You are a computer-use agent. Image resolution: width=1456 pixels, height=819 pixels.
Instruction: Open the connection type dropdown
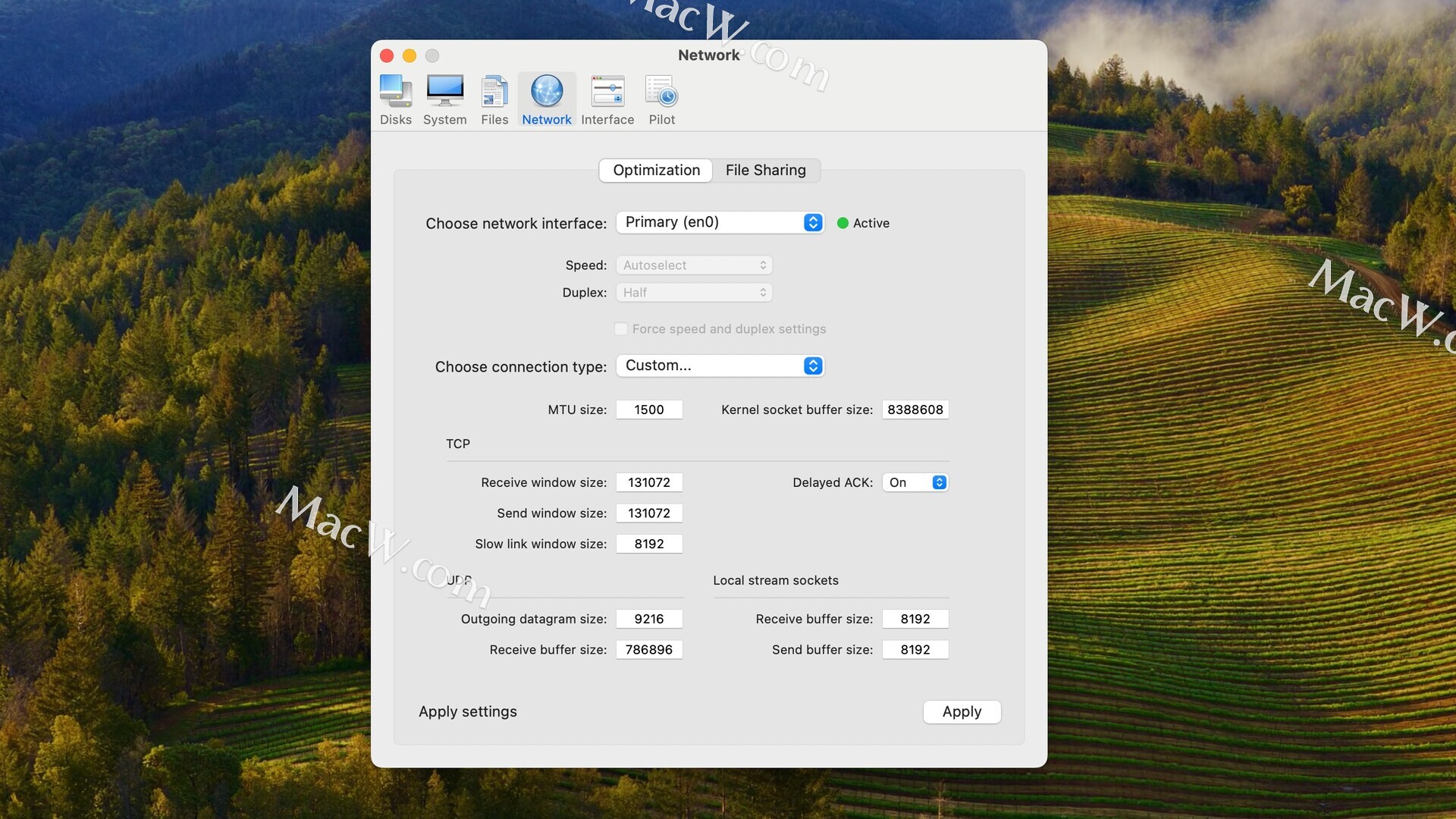(x=720, y=366)
